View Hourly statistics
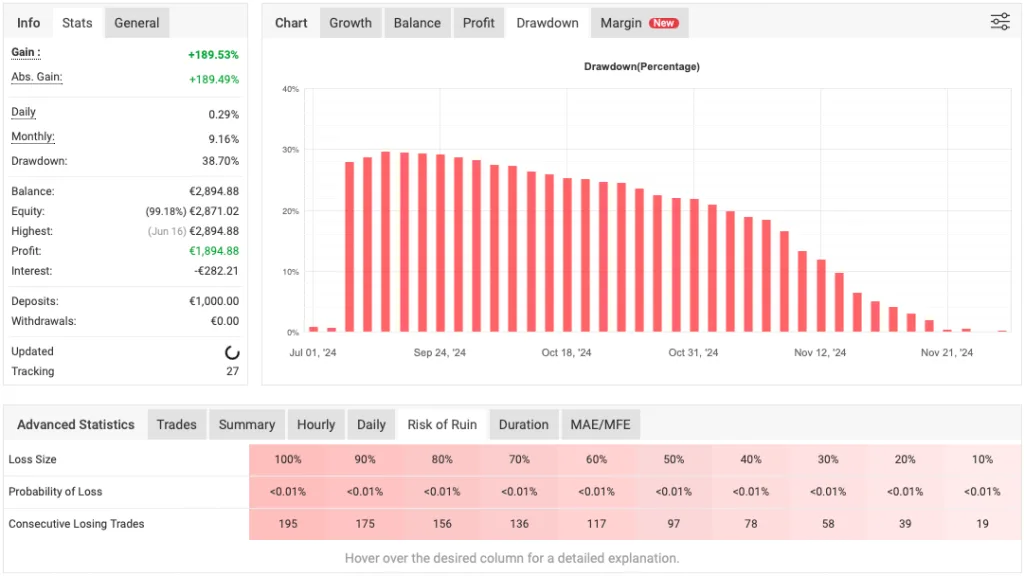This screenshot has width=1024, height=576. (316, 424)
